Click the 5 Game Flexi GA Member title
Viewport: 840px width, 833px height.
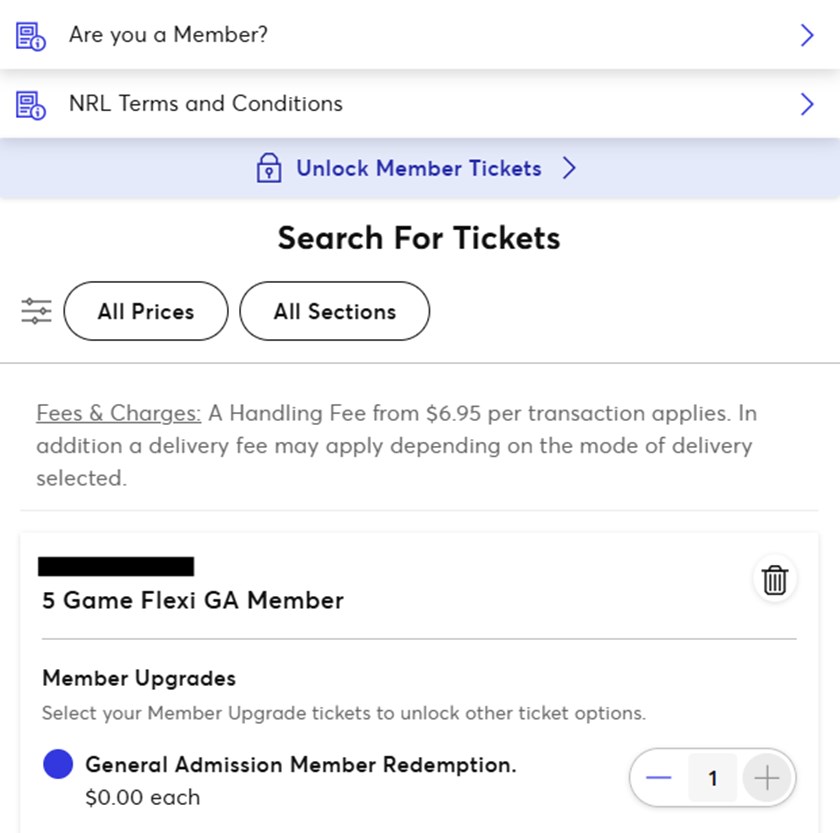tap(193, 600)
